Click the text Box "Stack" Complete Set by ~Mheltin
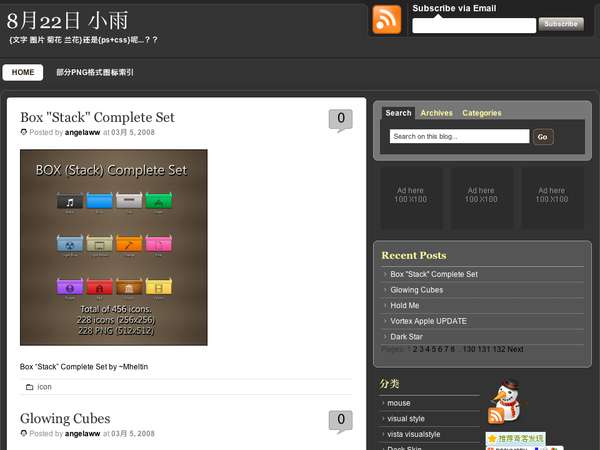This screenshot has height=450, width=600. (84, 367)
